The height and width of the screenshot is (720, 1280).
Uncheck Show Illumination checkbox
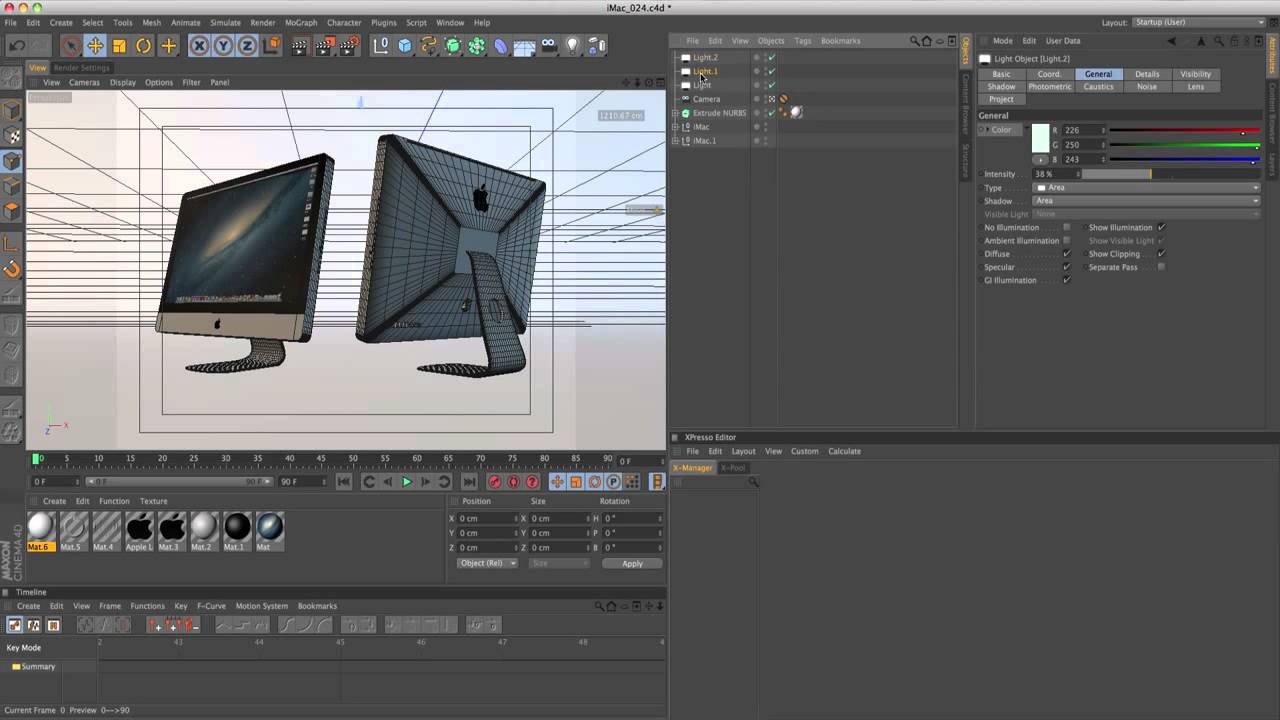coord(1161,227)
